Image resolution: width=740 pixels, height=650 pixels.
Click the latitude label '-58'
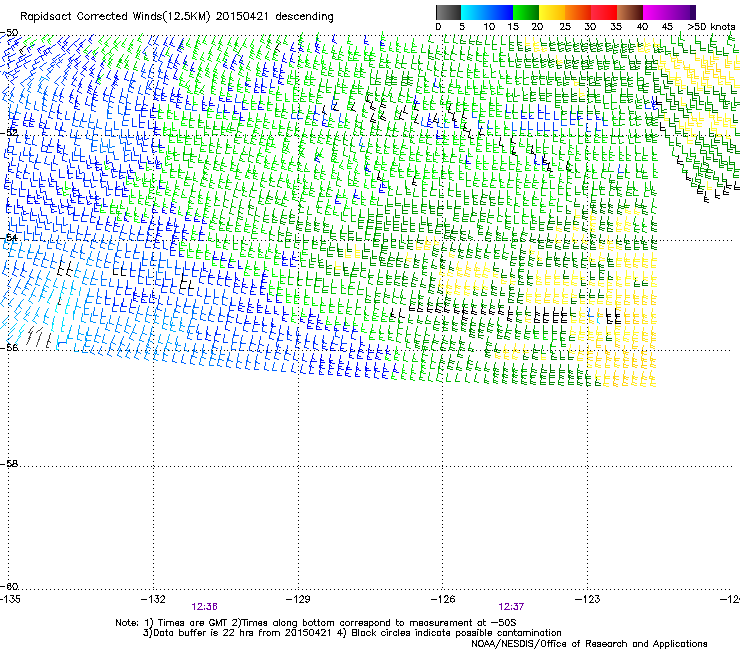click(9, 464)
